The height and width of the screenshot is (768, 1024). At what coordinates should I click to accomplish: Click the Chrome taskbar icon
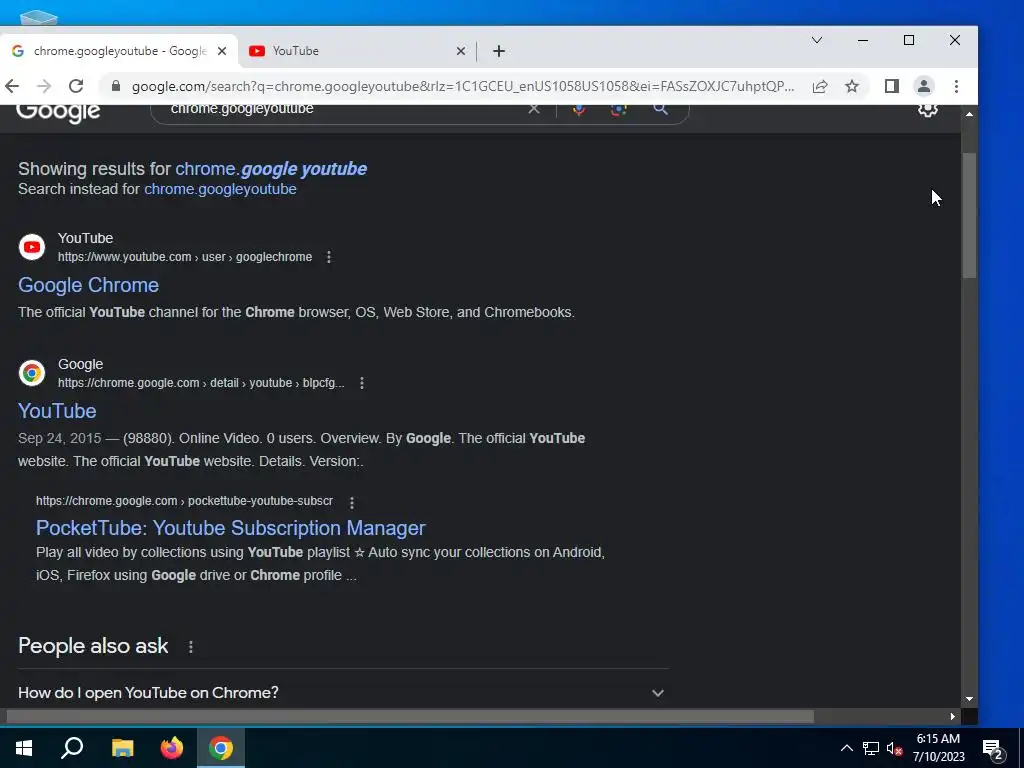click(x=221, y=748)
